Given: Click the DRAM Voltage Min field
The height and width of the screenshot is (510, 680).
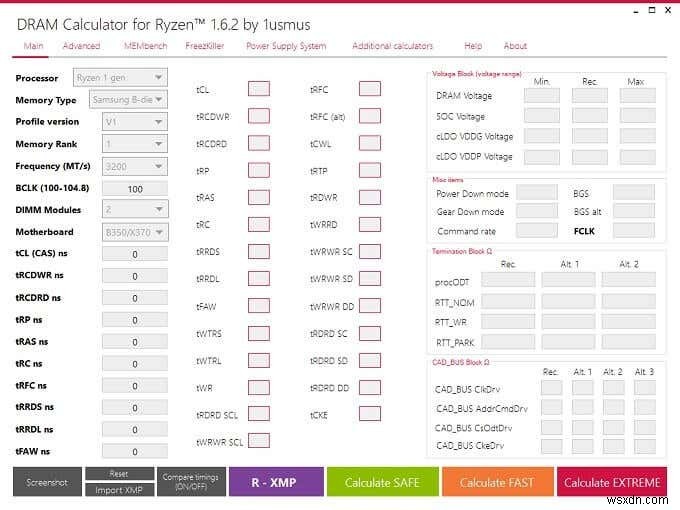Looking at the screenshot, I should pos(542,95).
